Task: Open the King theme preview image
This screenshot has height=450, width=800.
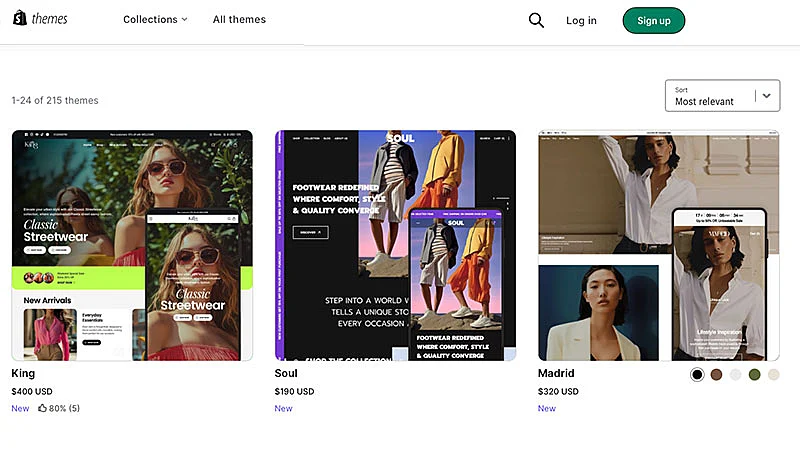Action: tap(132, 245)
